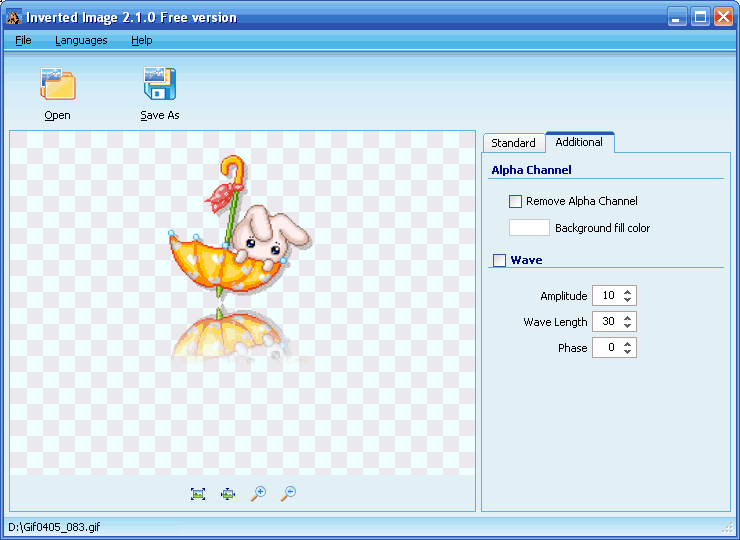Click the Open folder icon

pos(58,85)
